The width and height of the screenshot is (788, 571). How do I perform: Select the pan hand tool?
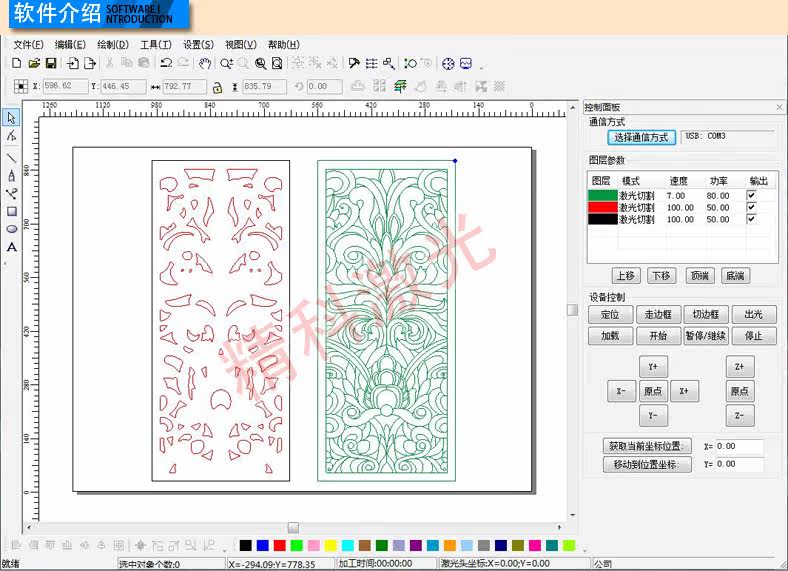(204, 63)
